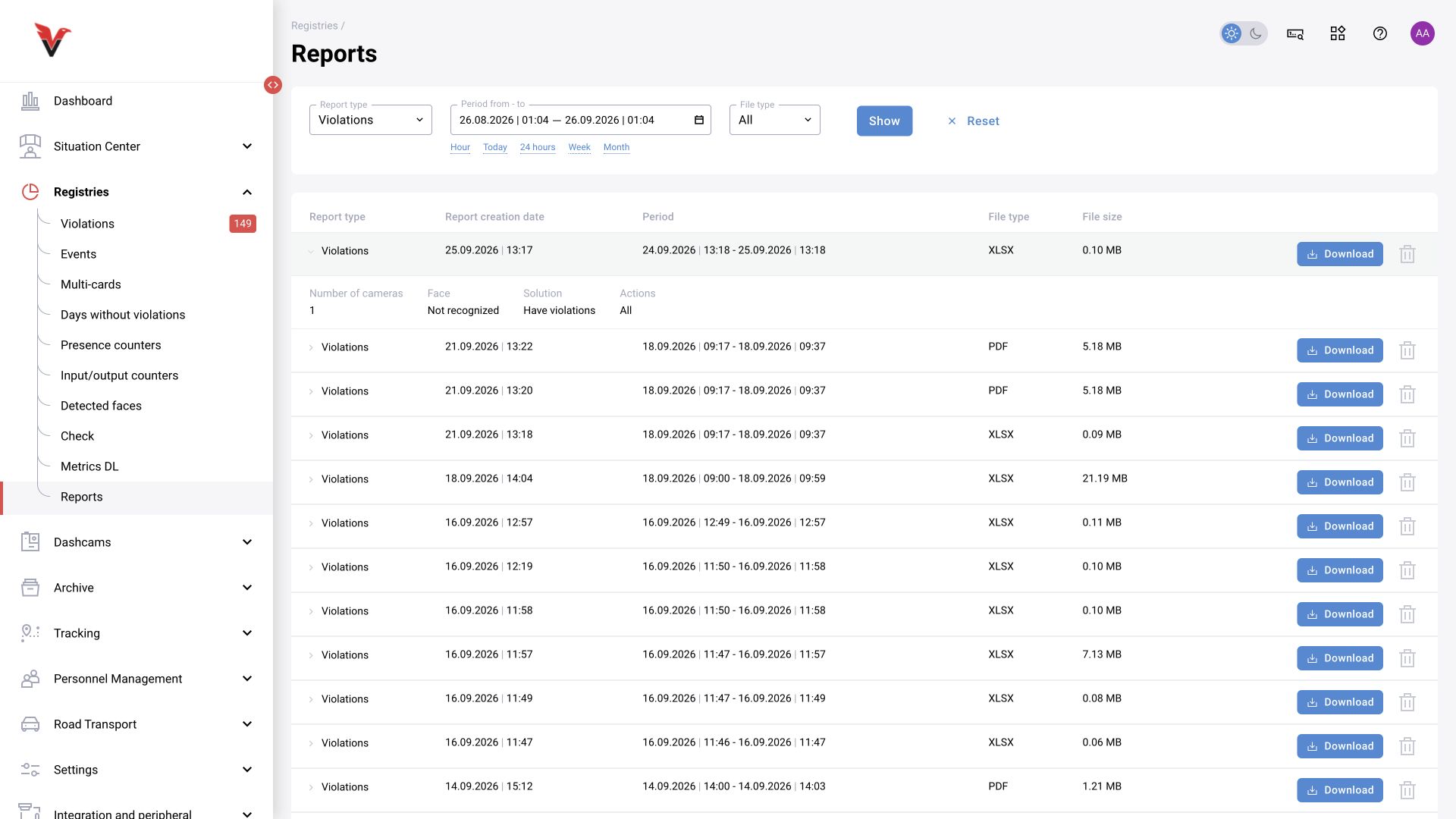Click the Personnel Management icon

point(30,678)
